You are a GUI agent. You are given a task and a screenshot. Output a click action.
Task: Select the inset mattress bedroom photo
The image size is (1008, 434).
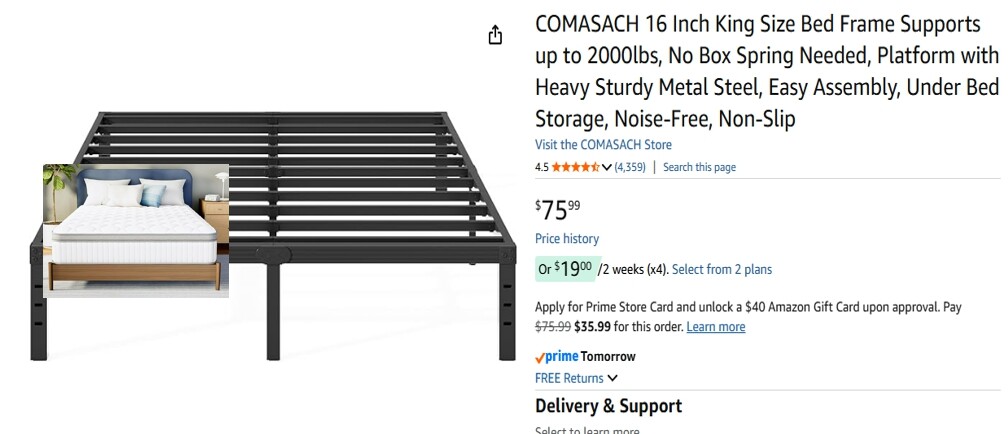coord(136,231)
